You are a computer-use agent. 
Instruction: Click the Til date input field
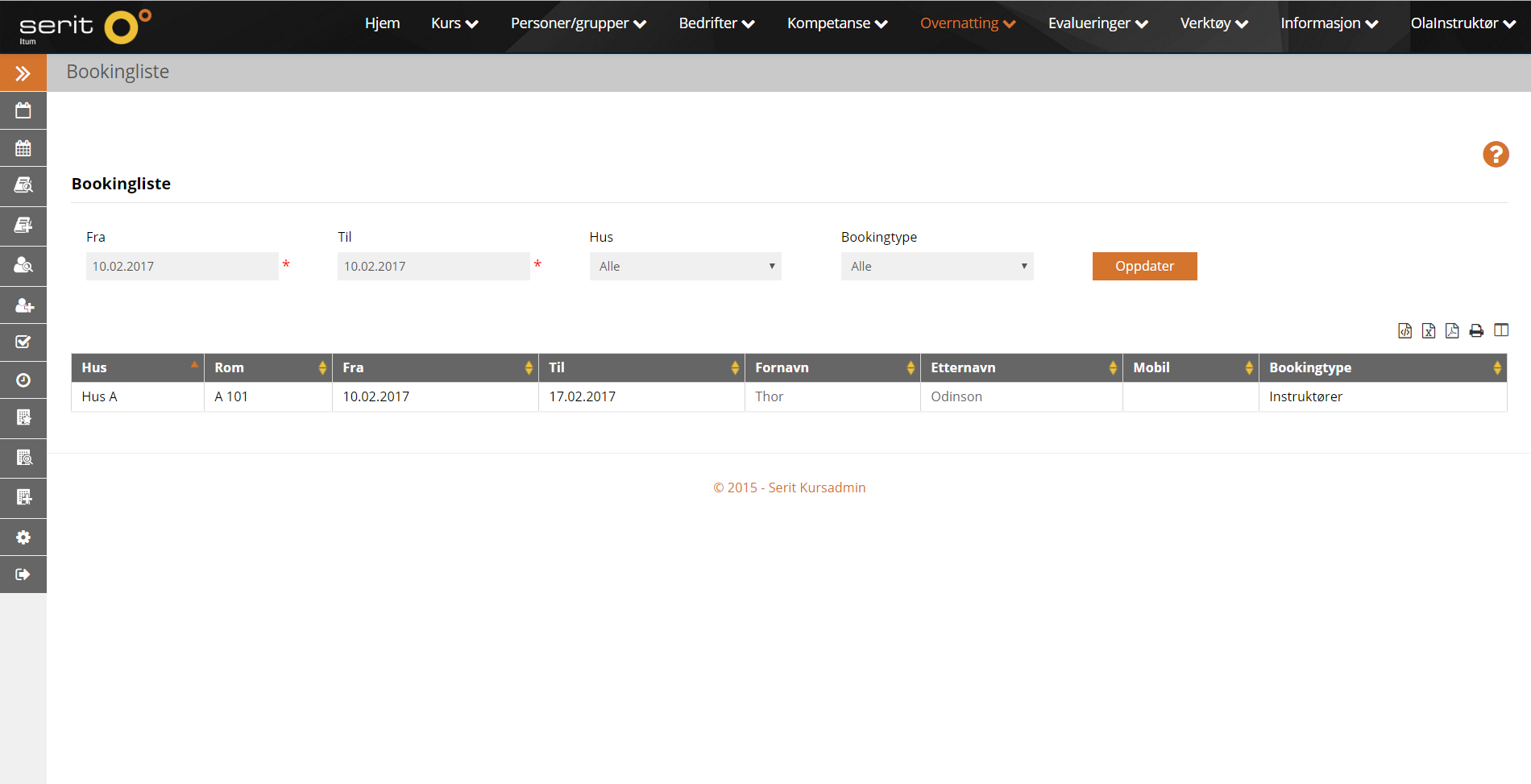434,266
